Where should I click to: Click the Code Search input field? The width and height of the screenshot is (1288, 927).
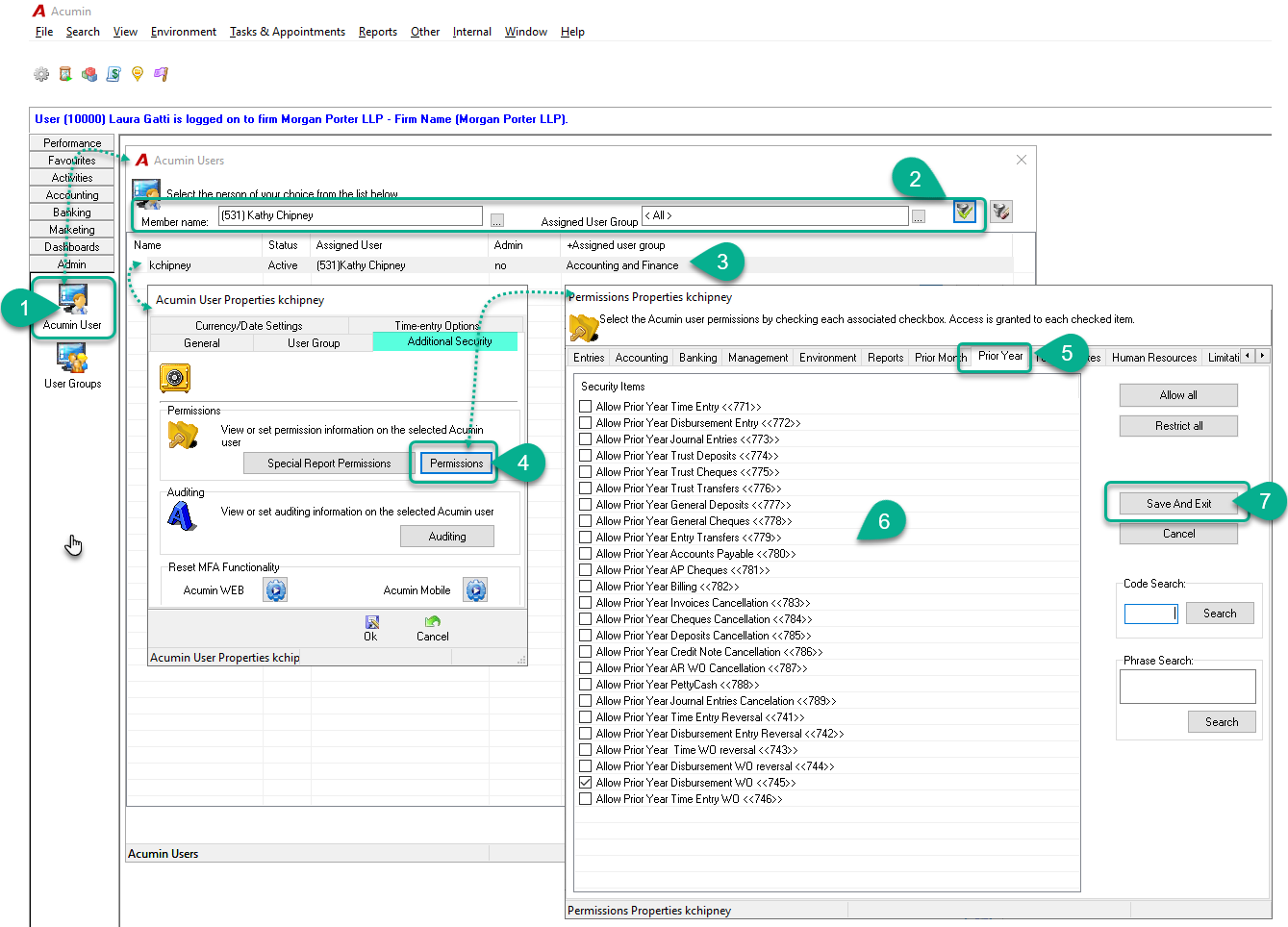pyautogui.click(x=1150, y=614)
